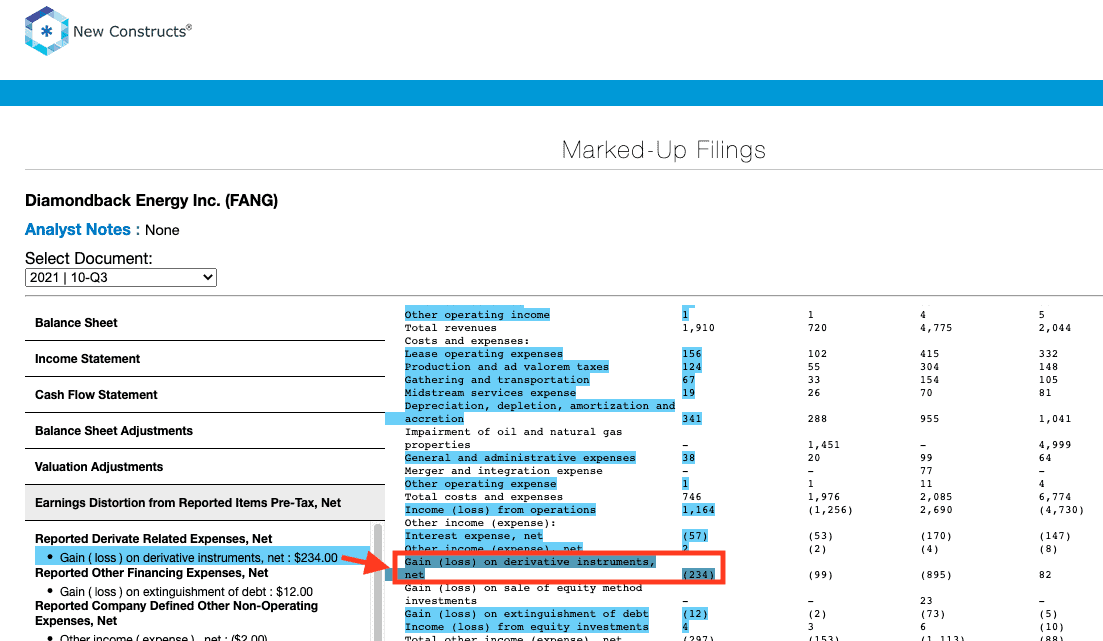Click the Reported Derivate Related Expenses heading

(x=153, y=538)
